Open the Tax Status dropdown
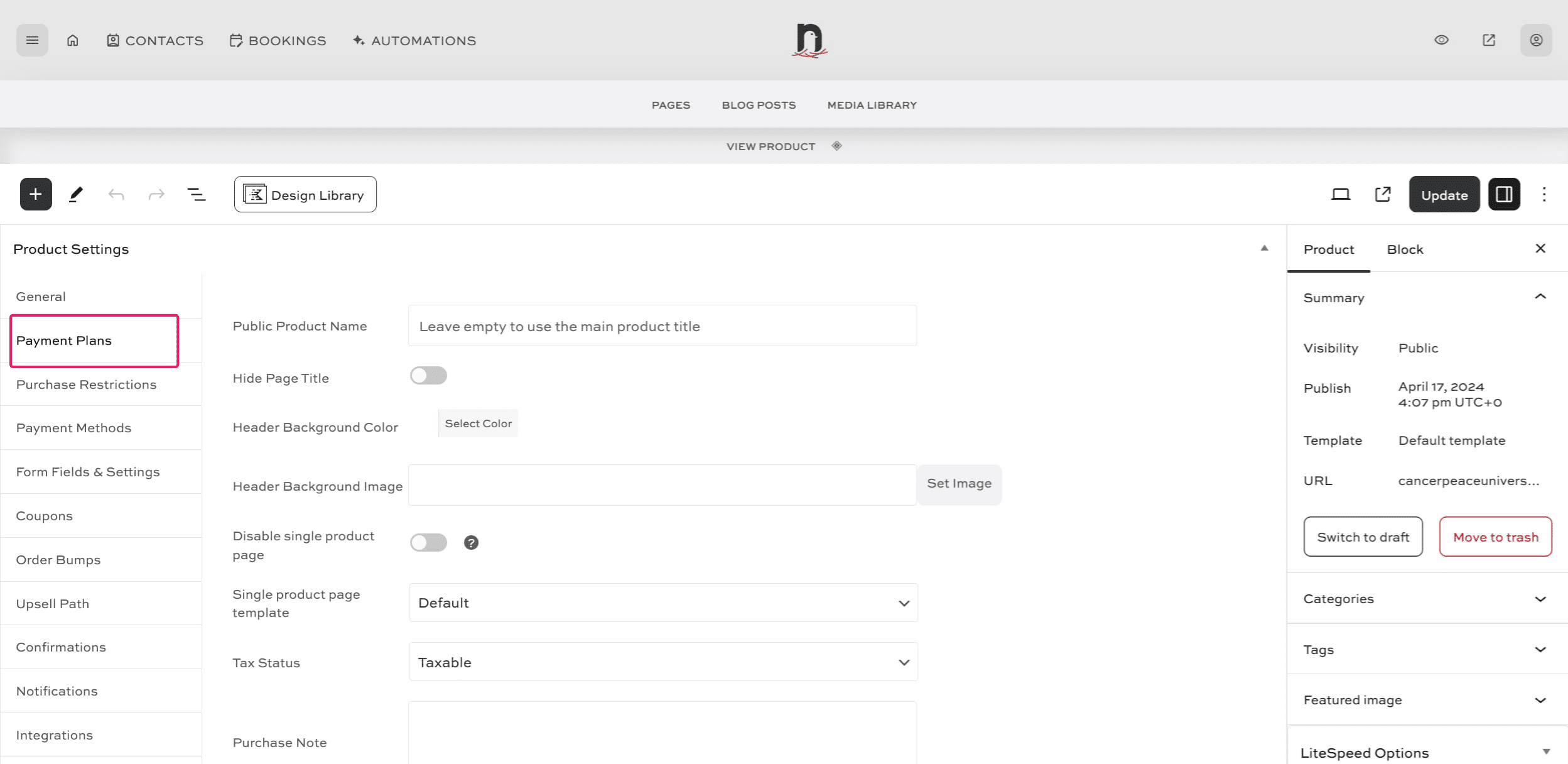This screenshot has height=764, width=1568. (663, 662)
